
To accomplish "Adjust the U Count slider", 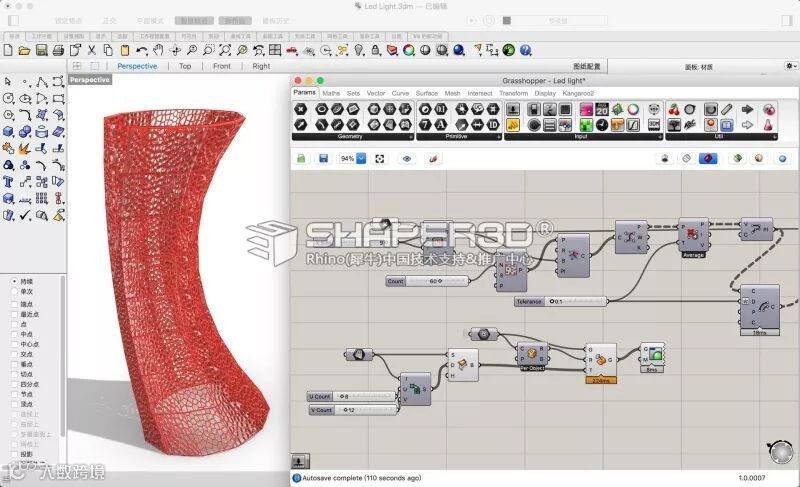I will tap(352, 396).
